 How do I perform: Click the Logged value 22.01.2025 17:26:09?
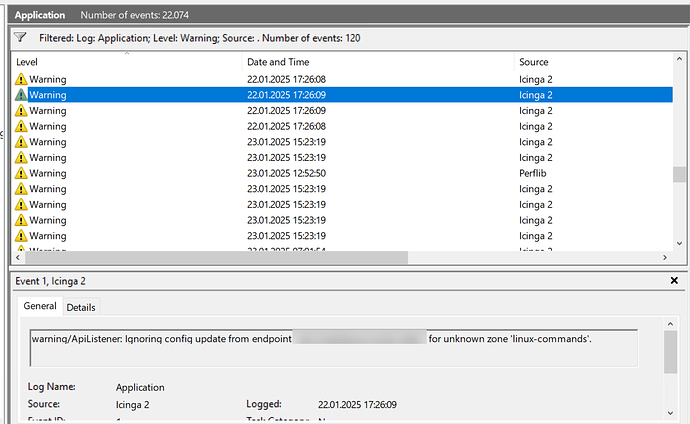(357, 405)
